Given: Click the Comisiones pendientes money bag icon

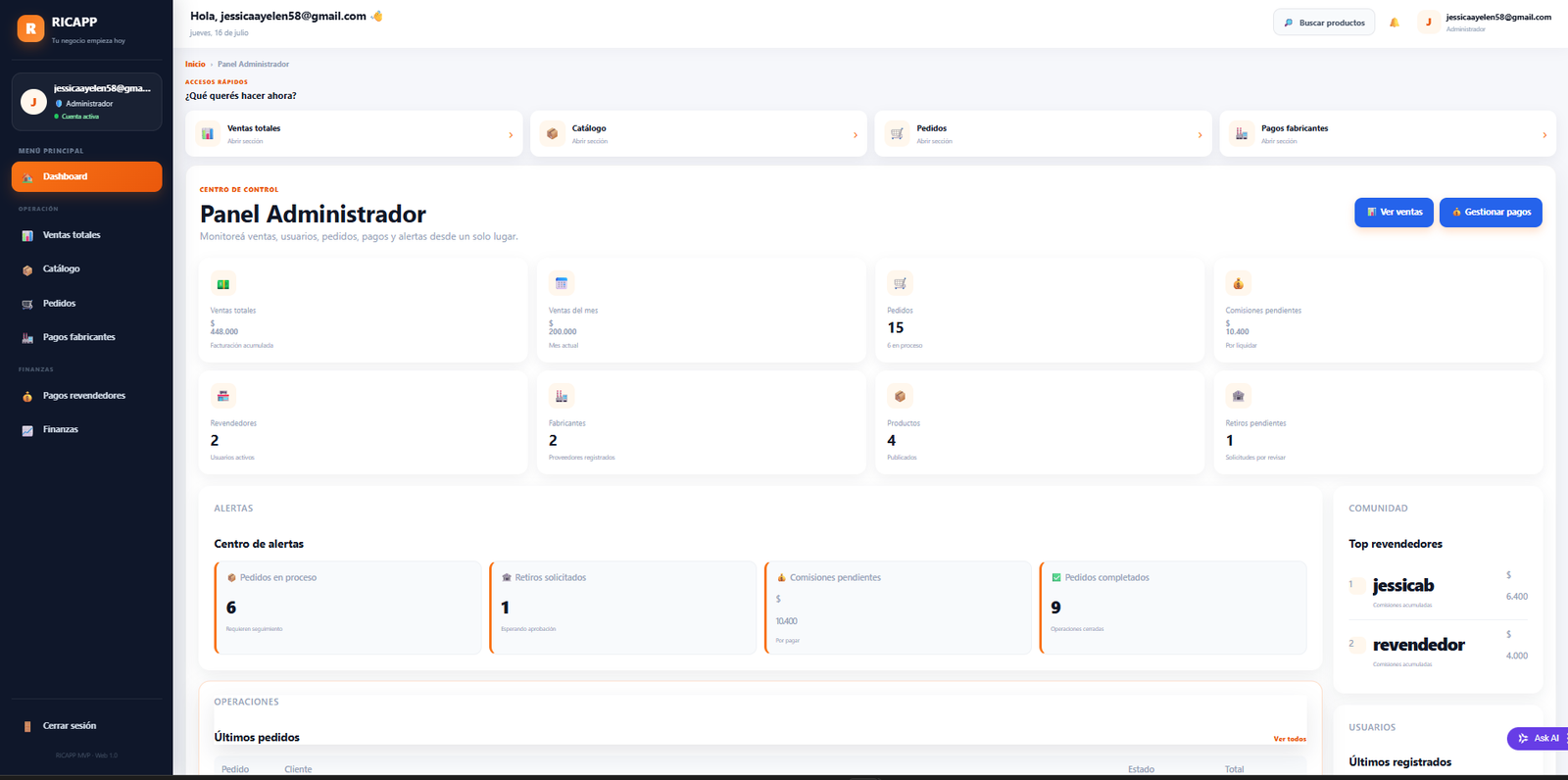Looking at the screenshot, I should pos(1238,283).
